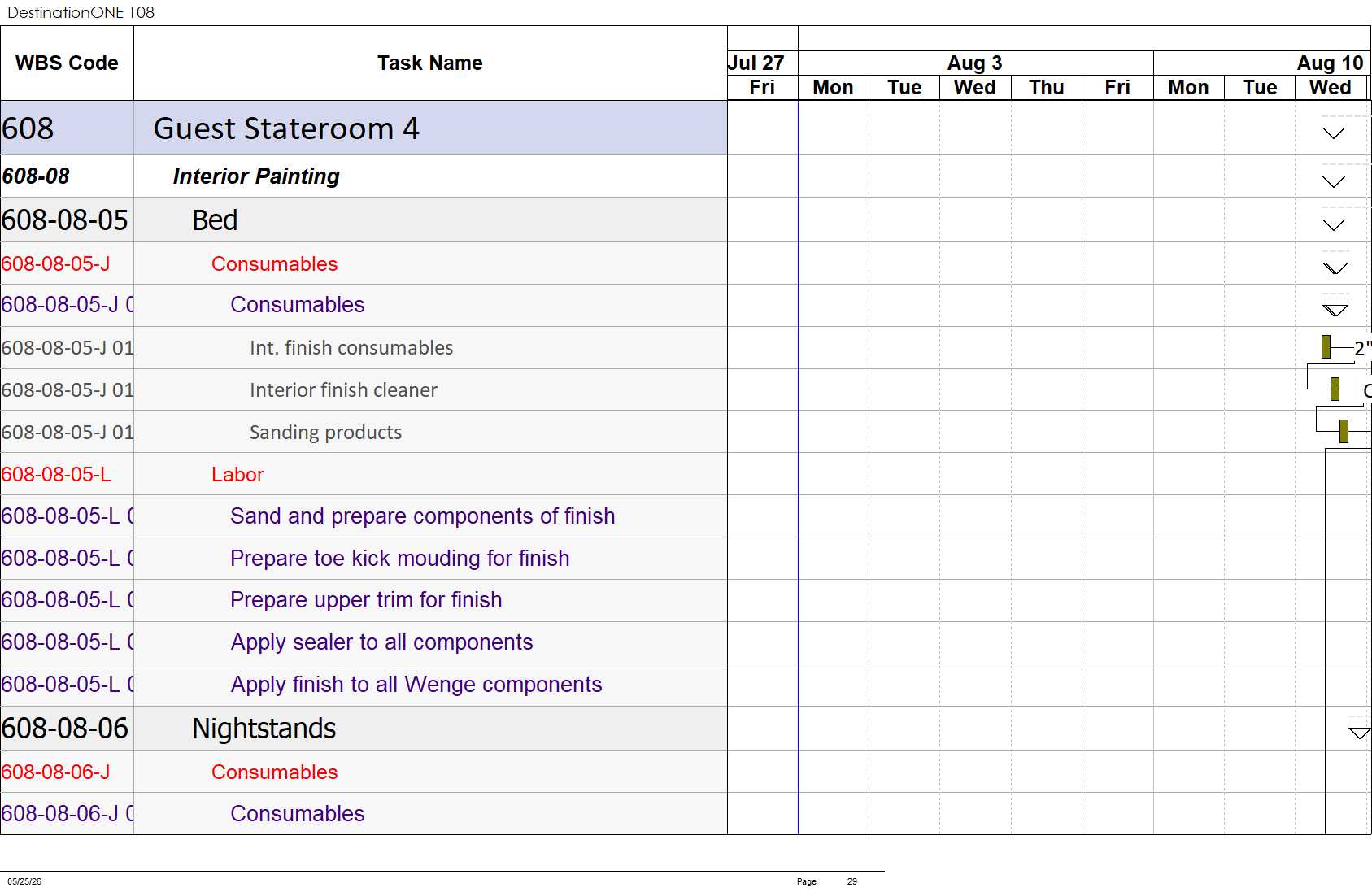Click WBS code cell 608-08-05-J in red
1372x892 pixels.
(67, 264)
